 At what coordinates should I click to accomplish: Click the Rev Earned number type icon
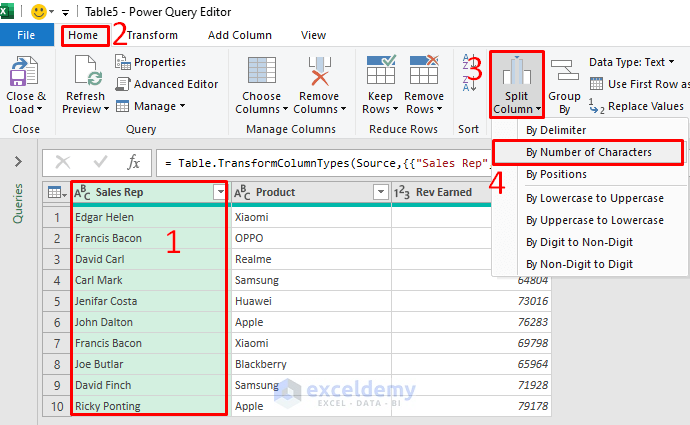click(401, 192)
